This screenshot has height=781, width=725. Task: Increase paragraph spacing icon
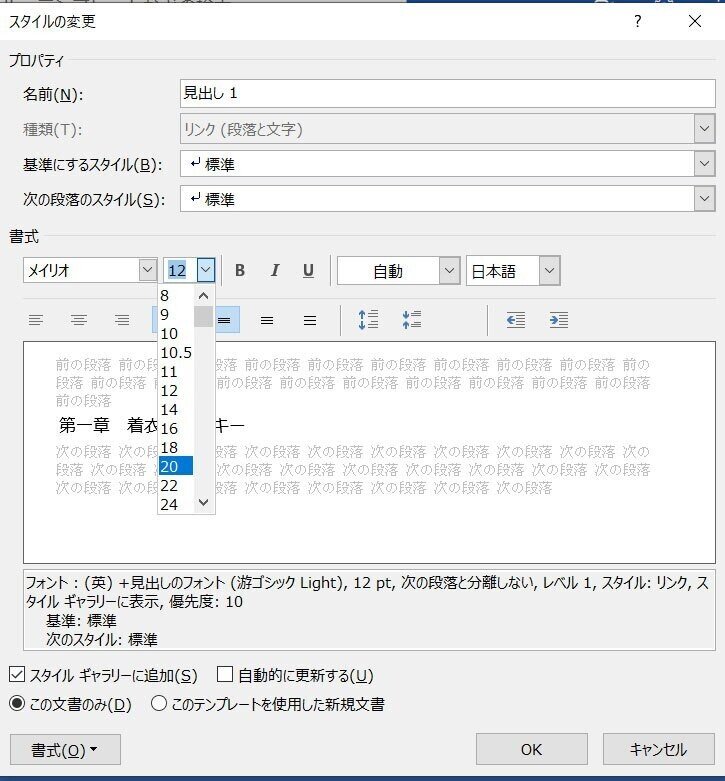pos(368,320)
